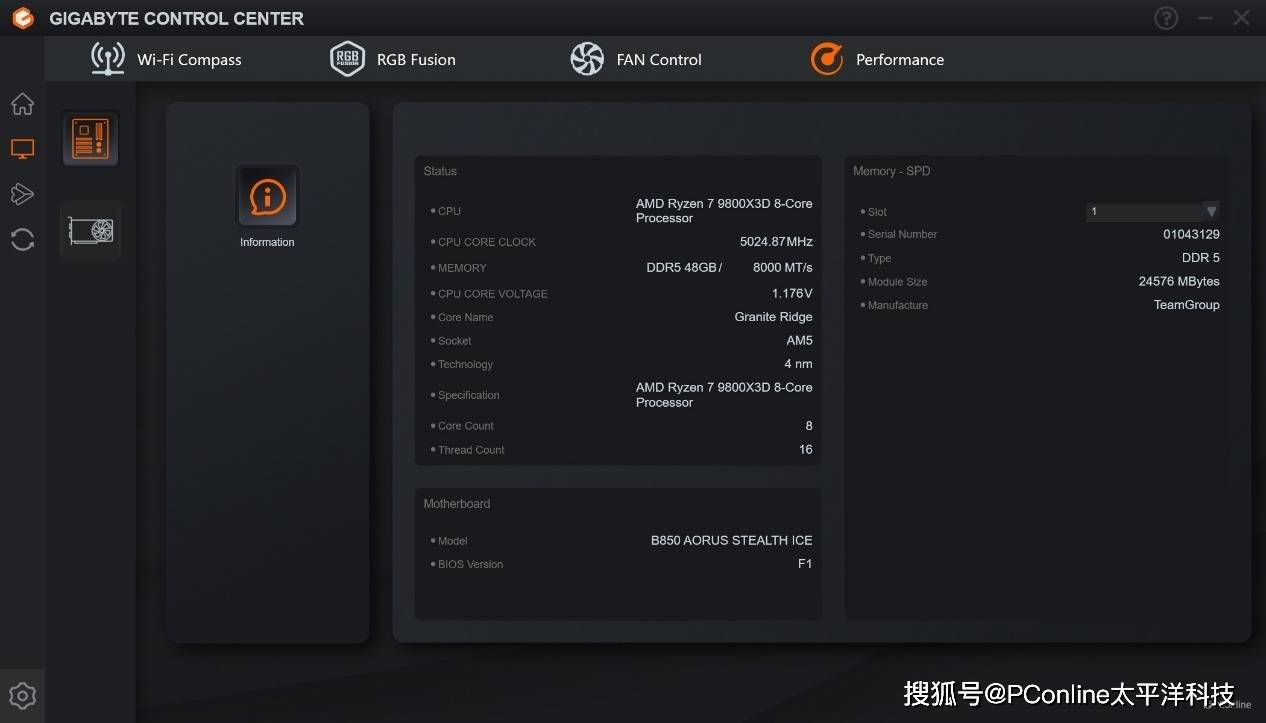Image resolution: width=1266 pixels, height=723 pixels.
Task: Click the Slot dropdown arrow
Action: coord(1211,212)
